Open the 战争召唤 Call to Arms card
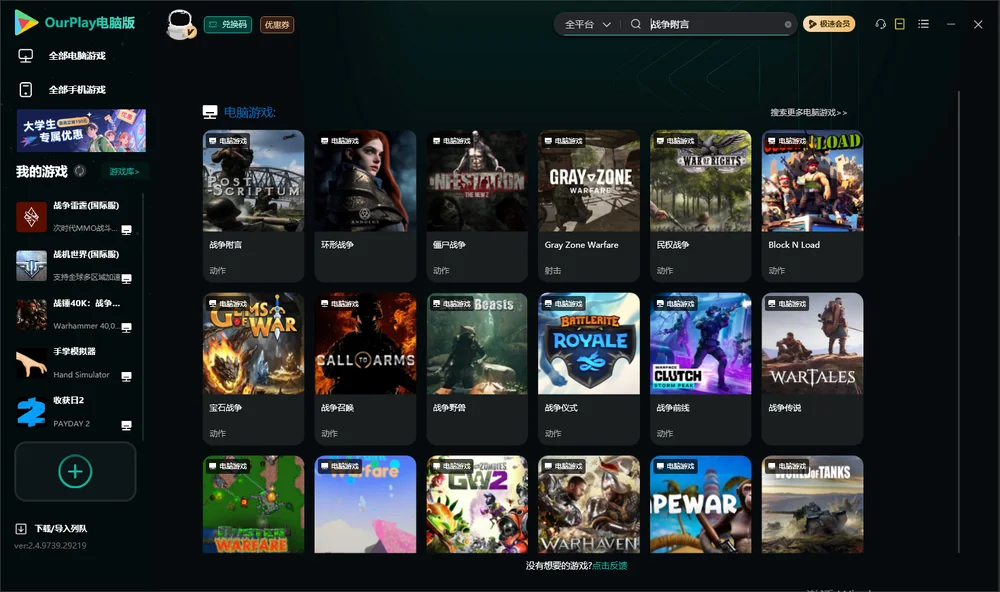 pos(365,369)
